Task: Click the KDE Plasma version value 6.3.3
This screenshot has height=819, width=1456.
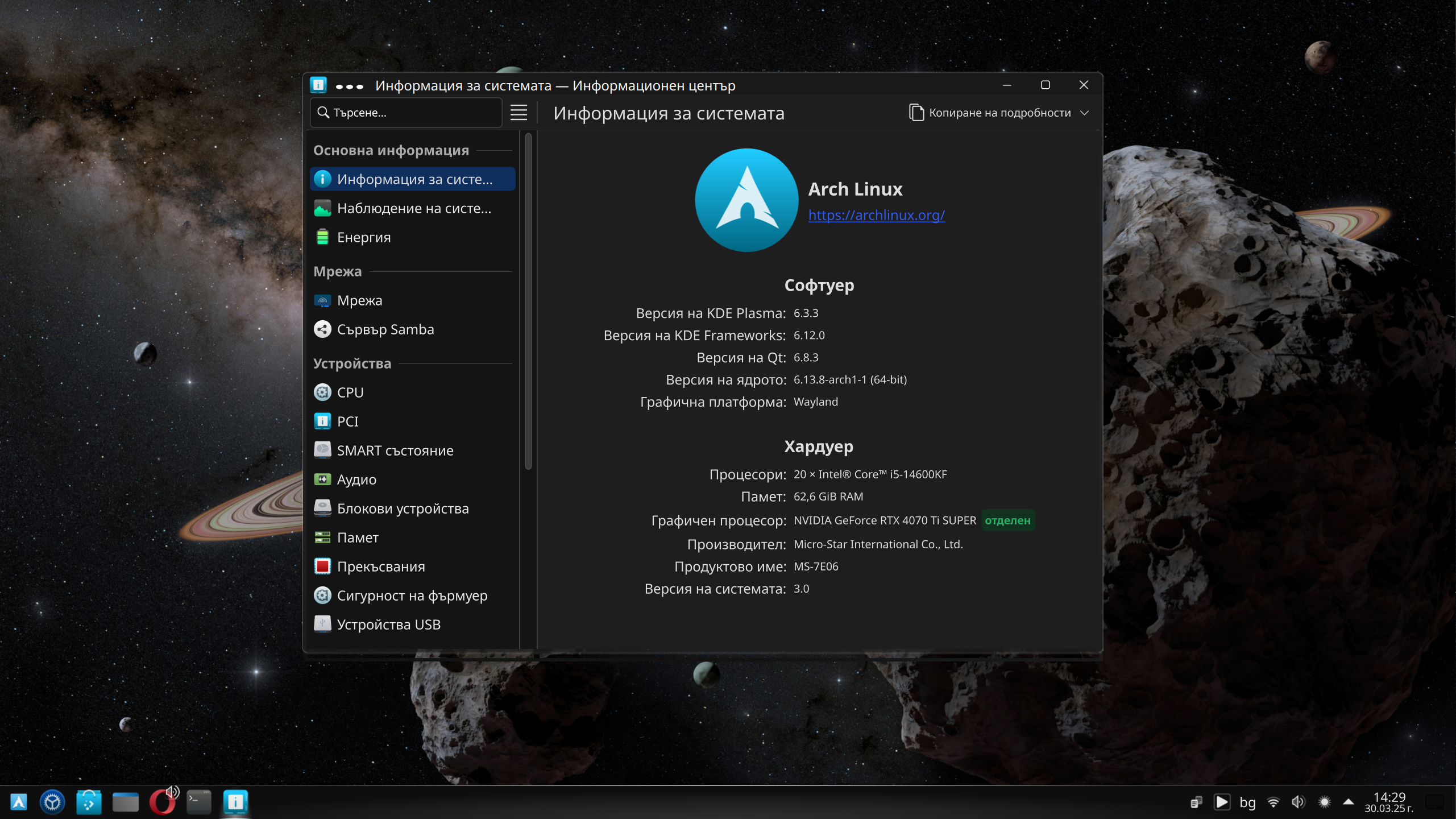Action: pyautogui.click(x=806, y=313)
